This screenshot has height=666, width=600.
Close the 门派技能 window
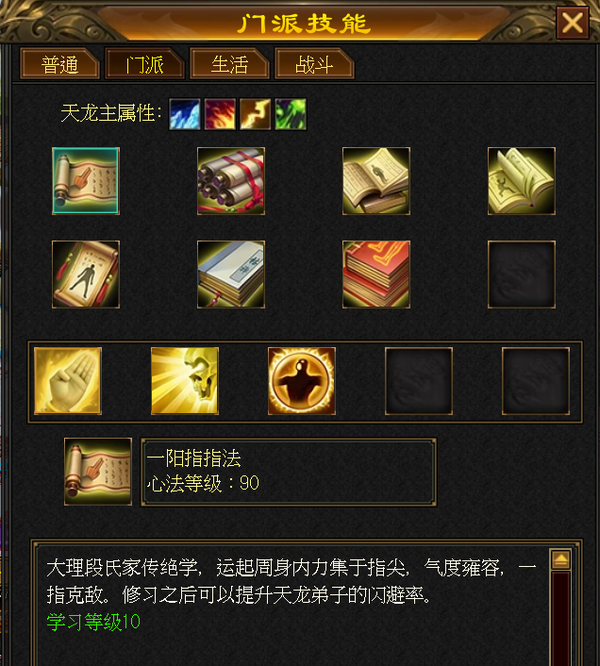click(x=572, y=23)
